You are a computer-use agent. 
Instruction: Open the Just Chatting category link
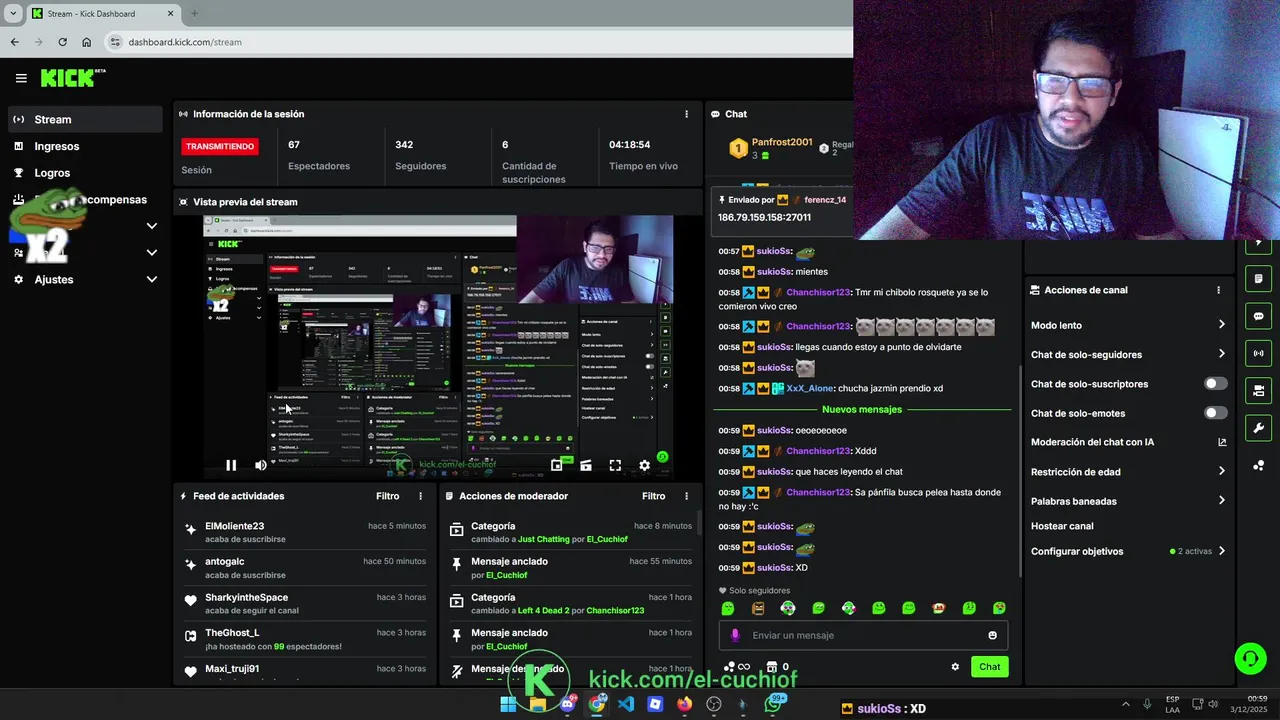543,539
